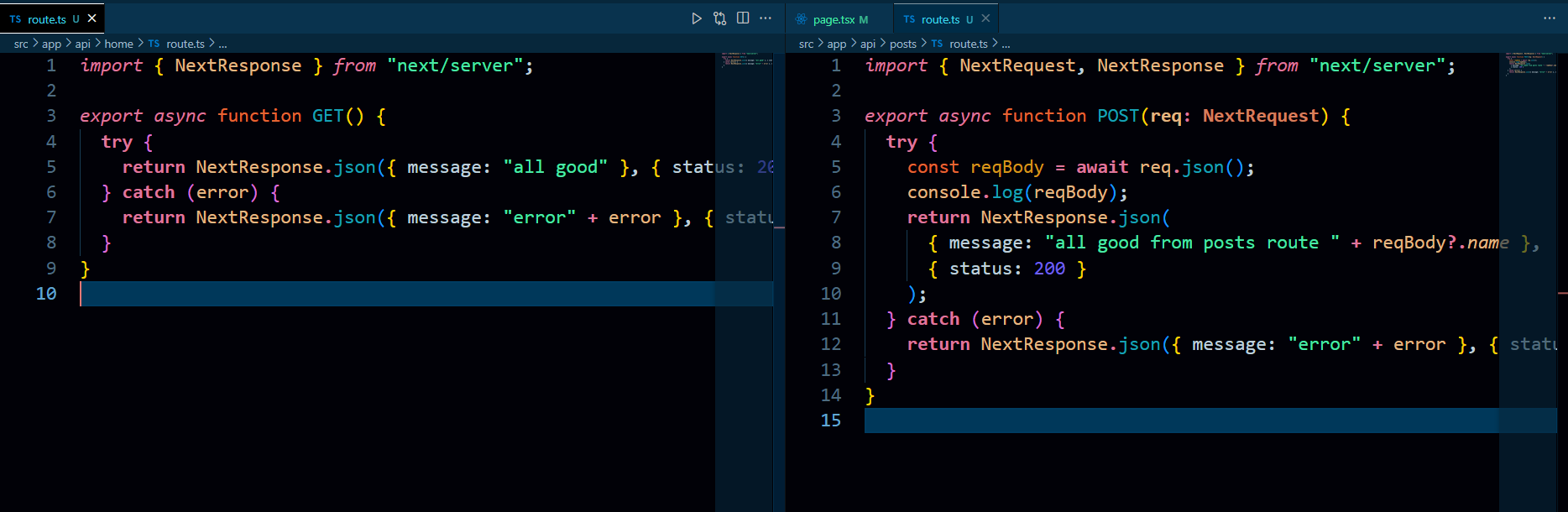Image resolution: width=1568 pixels, height=512 pixels.
Task: Click the React icon on page.tsx tab
Action: pyautogui.click(x=801, y=19)
